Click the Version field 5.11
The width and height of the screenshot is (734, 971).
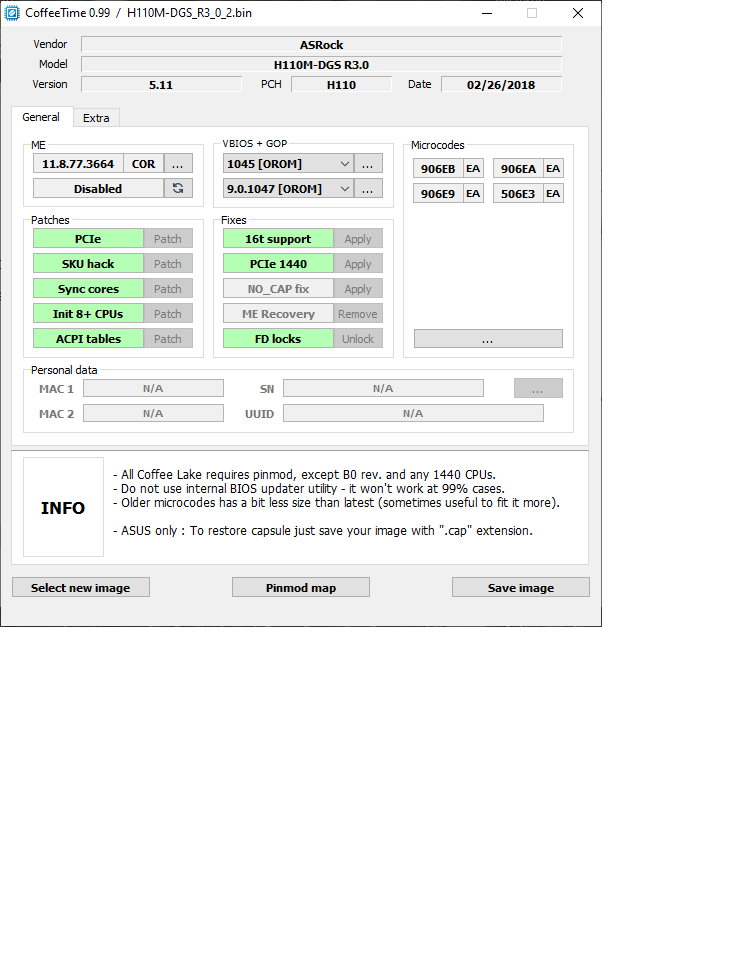click(x=161, y=84)
